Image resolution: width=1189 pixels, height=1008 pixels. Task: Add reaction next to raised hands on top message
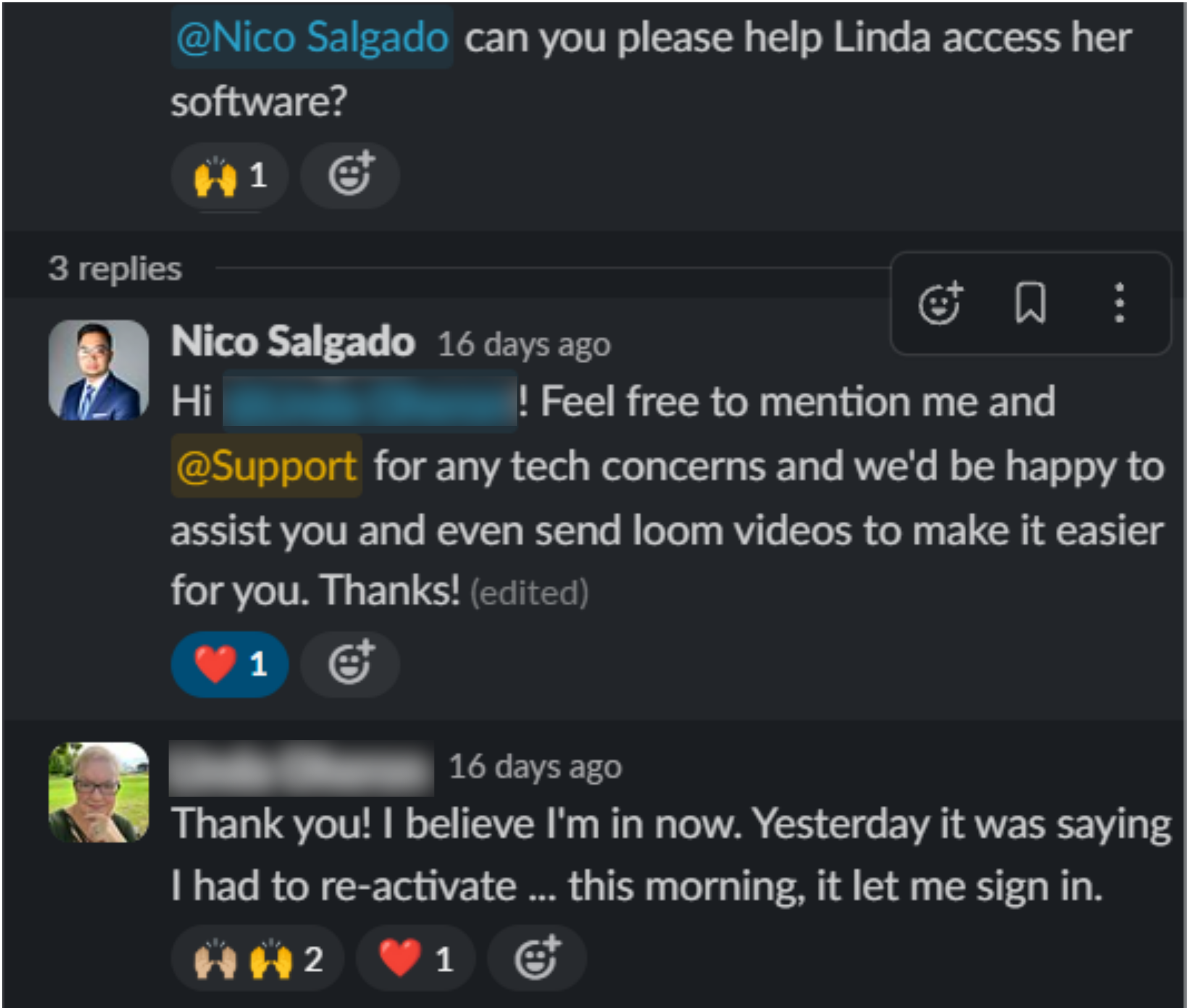[x=350, y=176]
